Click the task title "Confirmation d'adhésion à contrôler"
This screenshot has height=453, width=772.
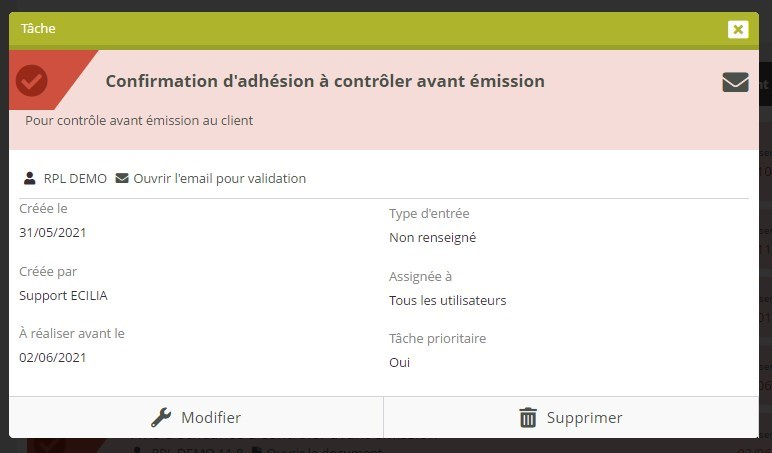pos(325,81)
